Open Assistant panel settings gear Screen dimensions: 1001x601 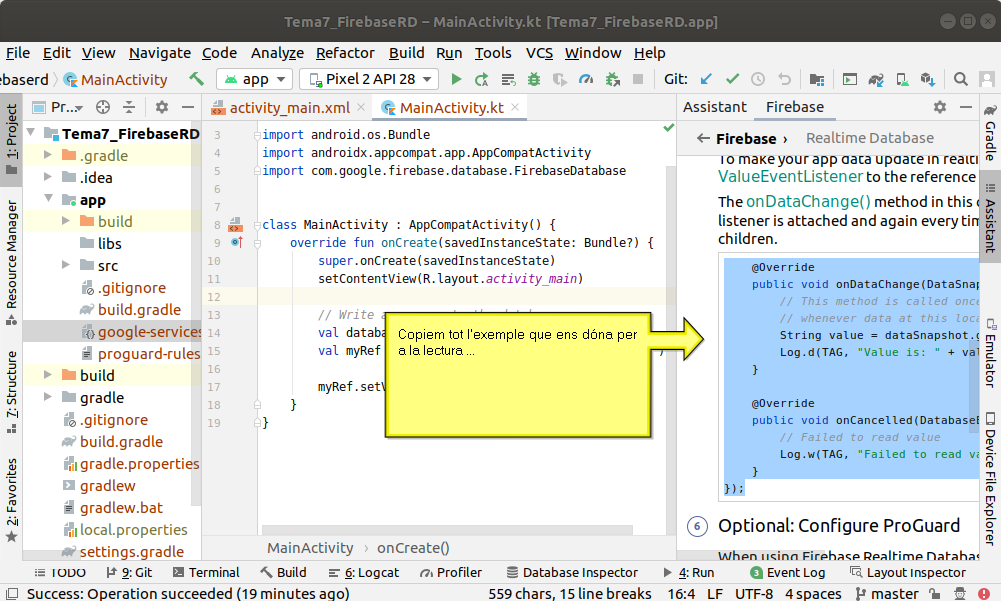point(940,107)
